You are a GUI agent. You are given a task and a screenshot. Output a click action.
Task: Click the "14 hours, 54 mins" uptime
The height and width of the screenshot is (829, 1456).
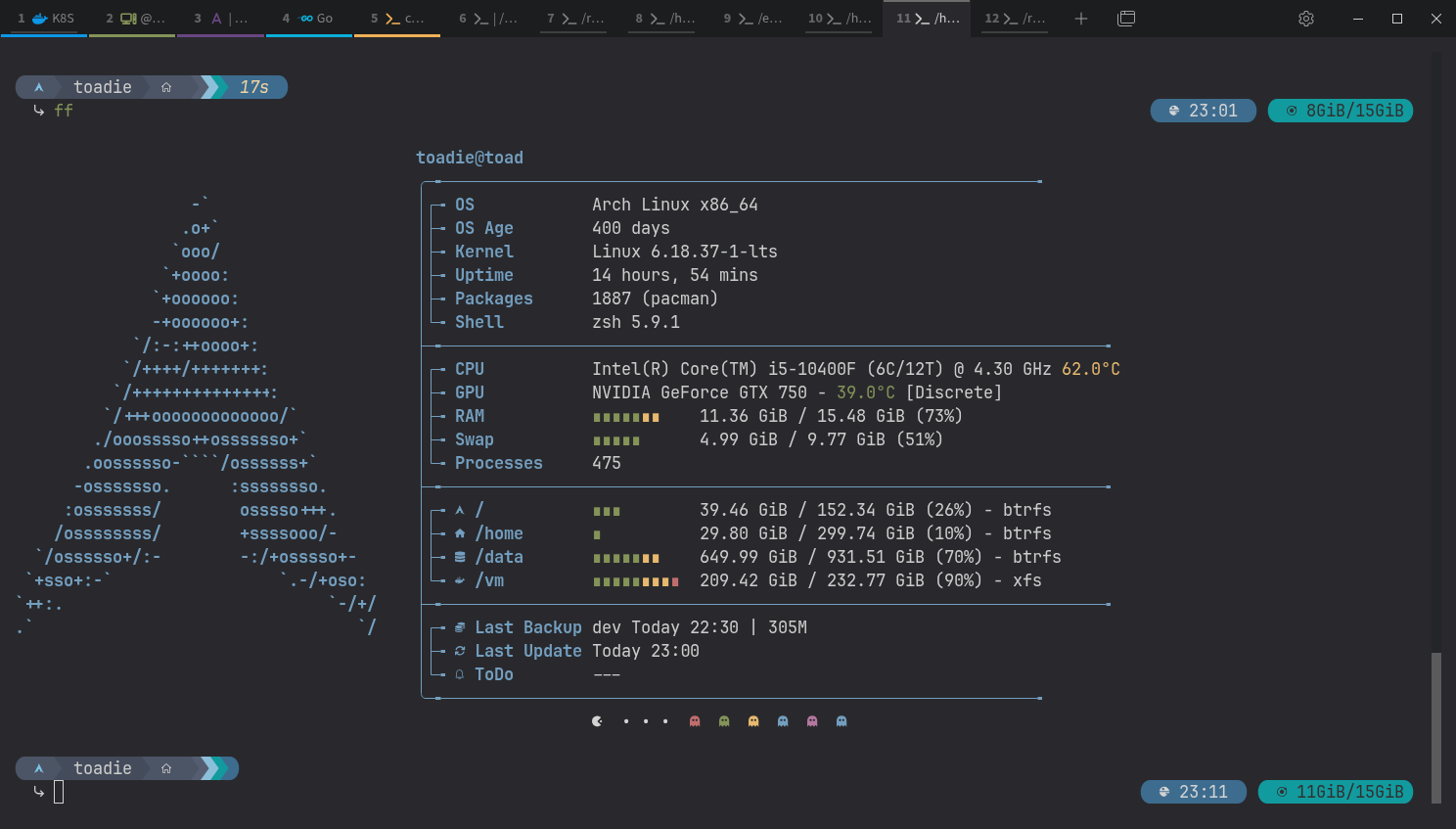point(675,275)
